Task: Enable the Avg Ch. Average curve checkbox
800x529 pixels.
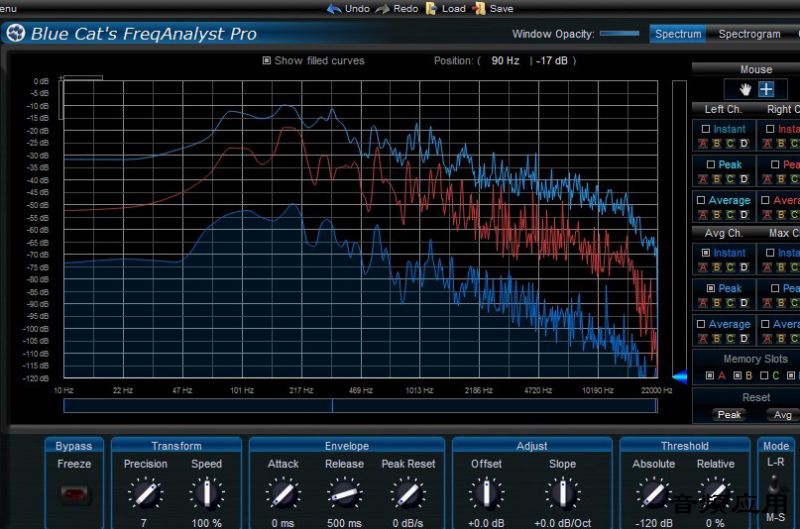Action: click(701, 324)
